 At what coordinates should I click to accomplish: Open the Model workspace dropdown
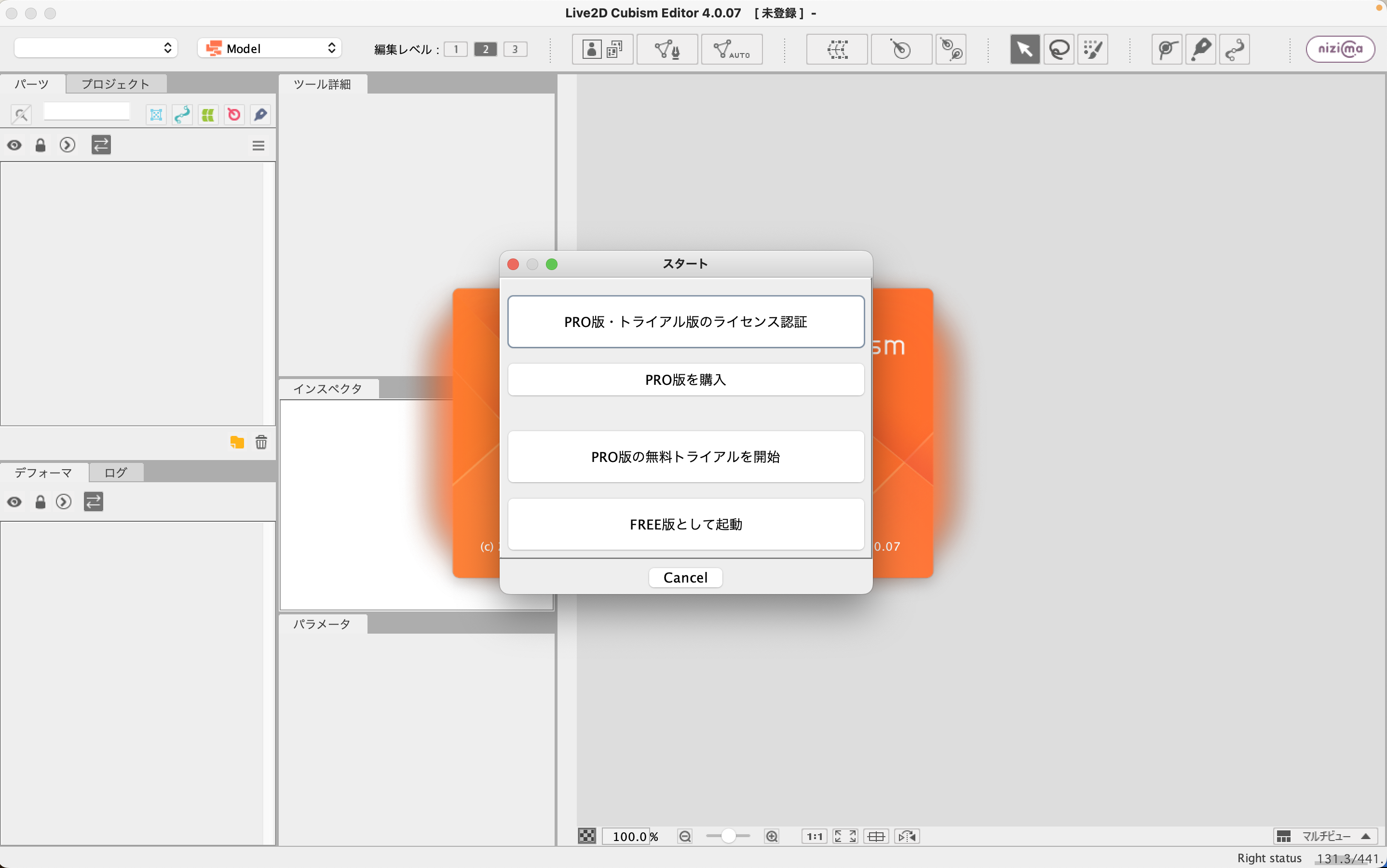click(x=270, y=48)
